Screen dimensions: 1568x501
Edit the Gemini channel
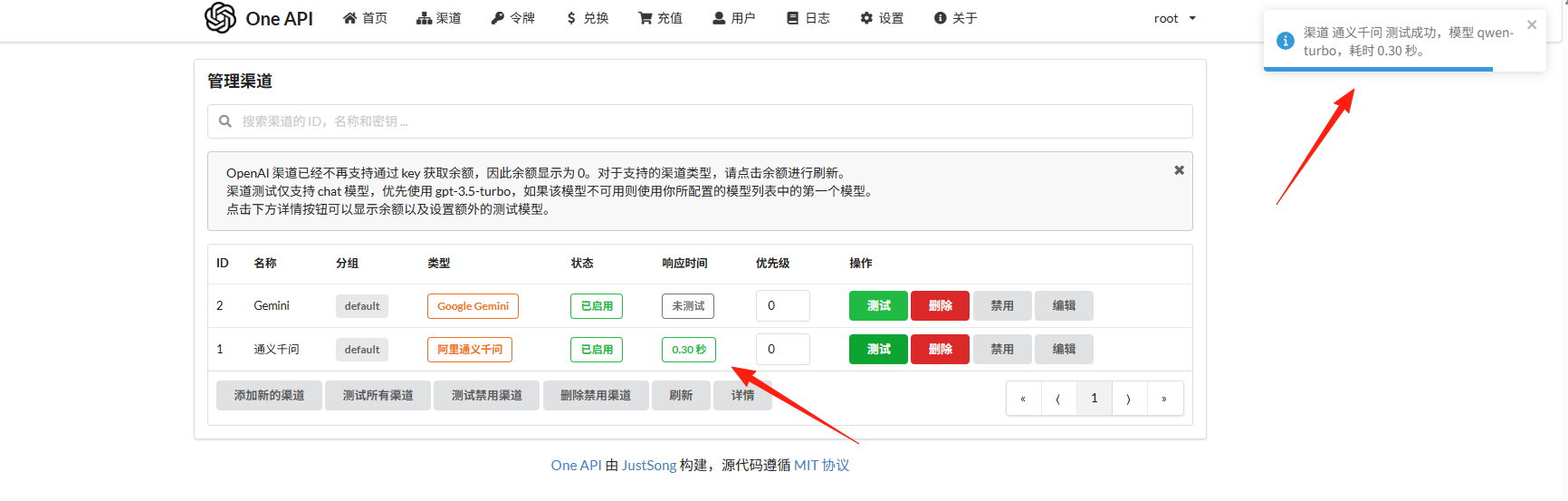(1064, 306)
